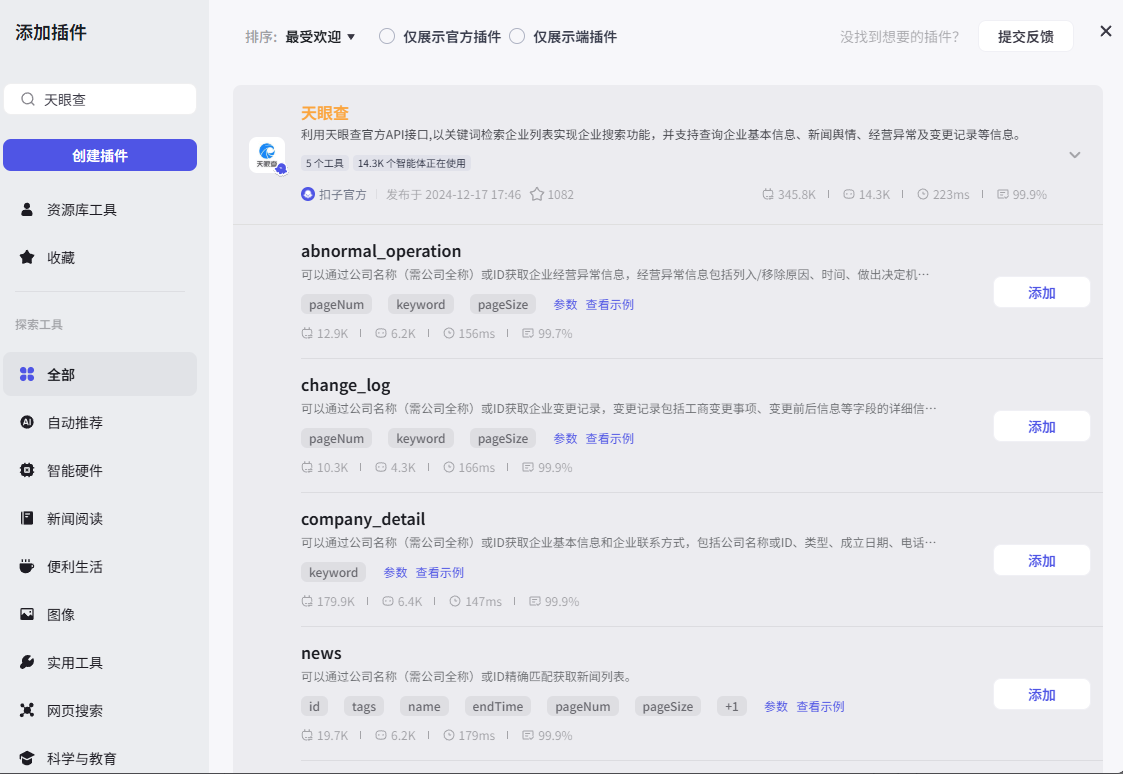Add the company_detail tool
1123x774 pixels.
pos(1041,560)
